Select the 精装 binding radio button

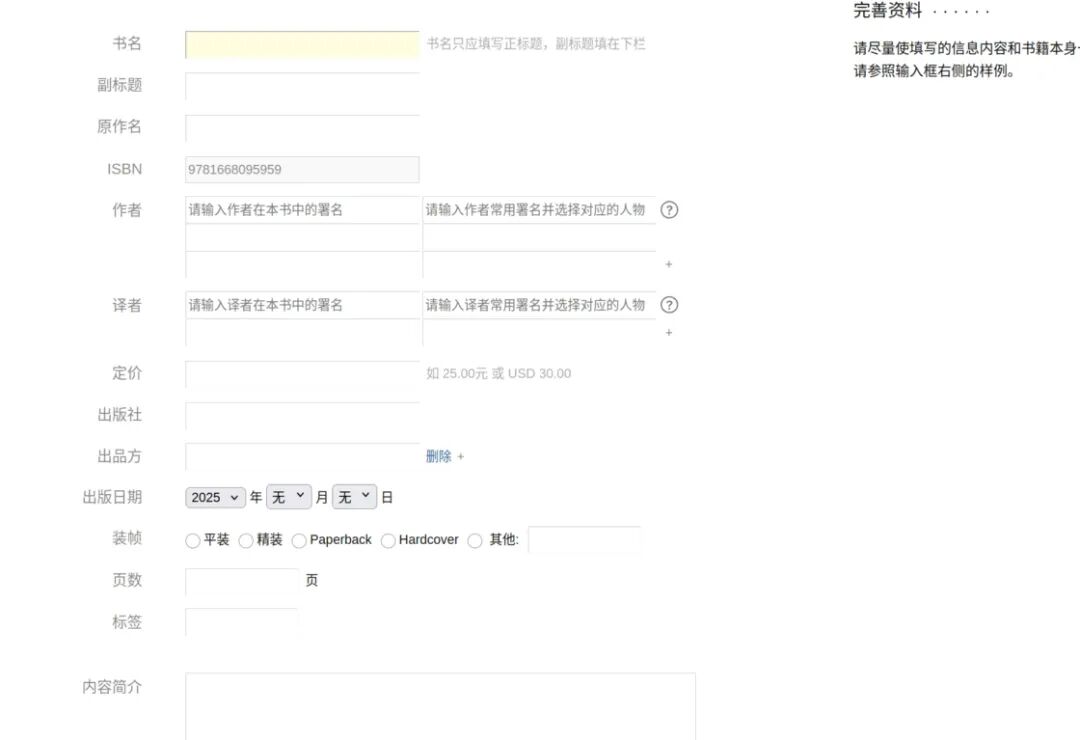(x=246, y=541)
